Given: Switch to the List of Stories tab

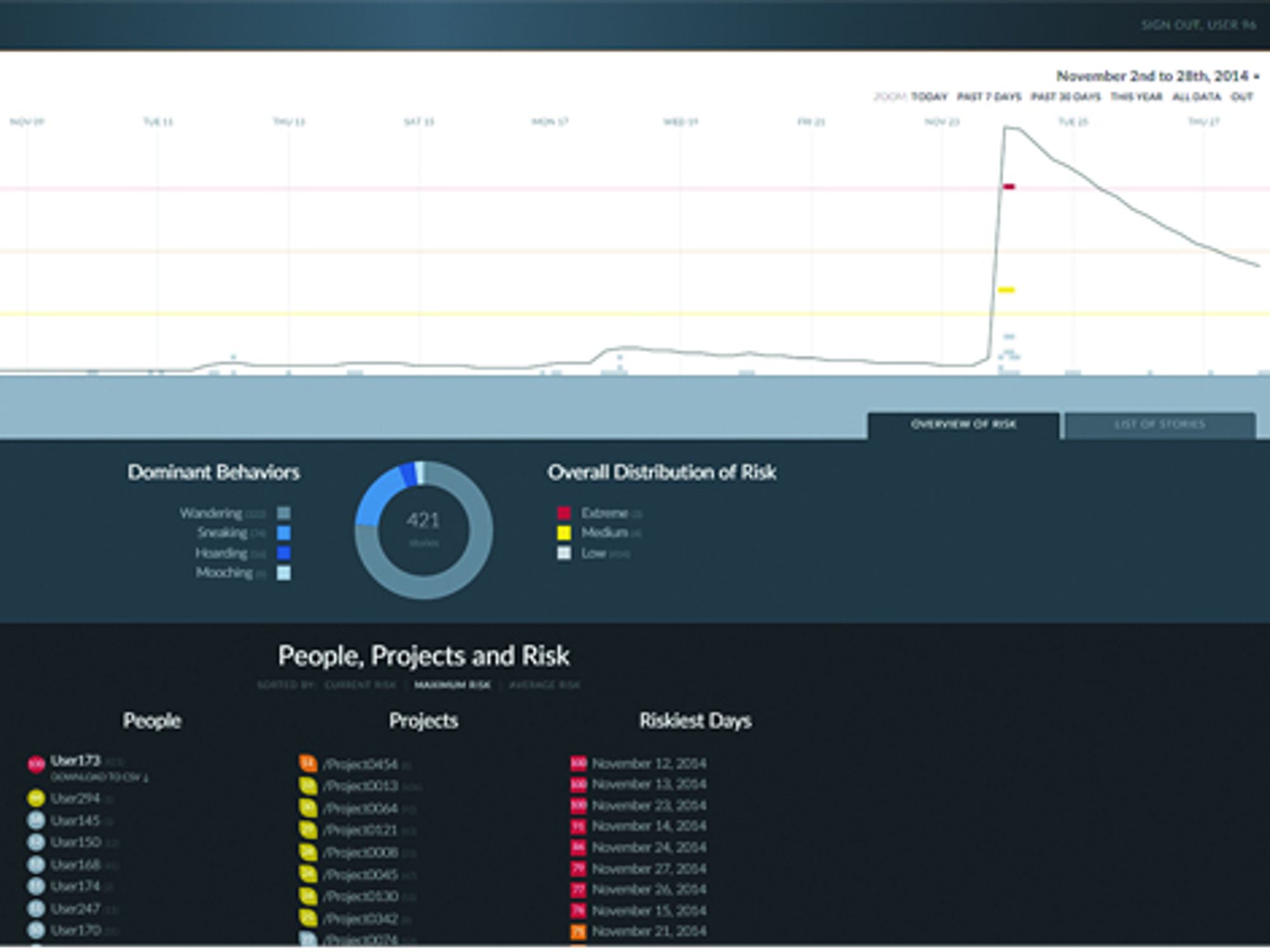Looking at the screenshot, I should [x=1160, y=425].
